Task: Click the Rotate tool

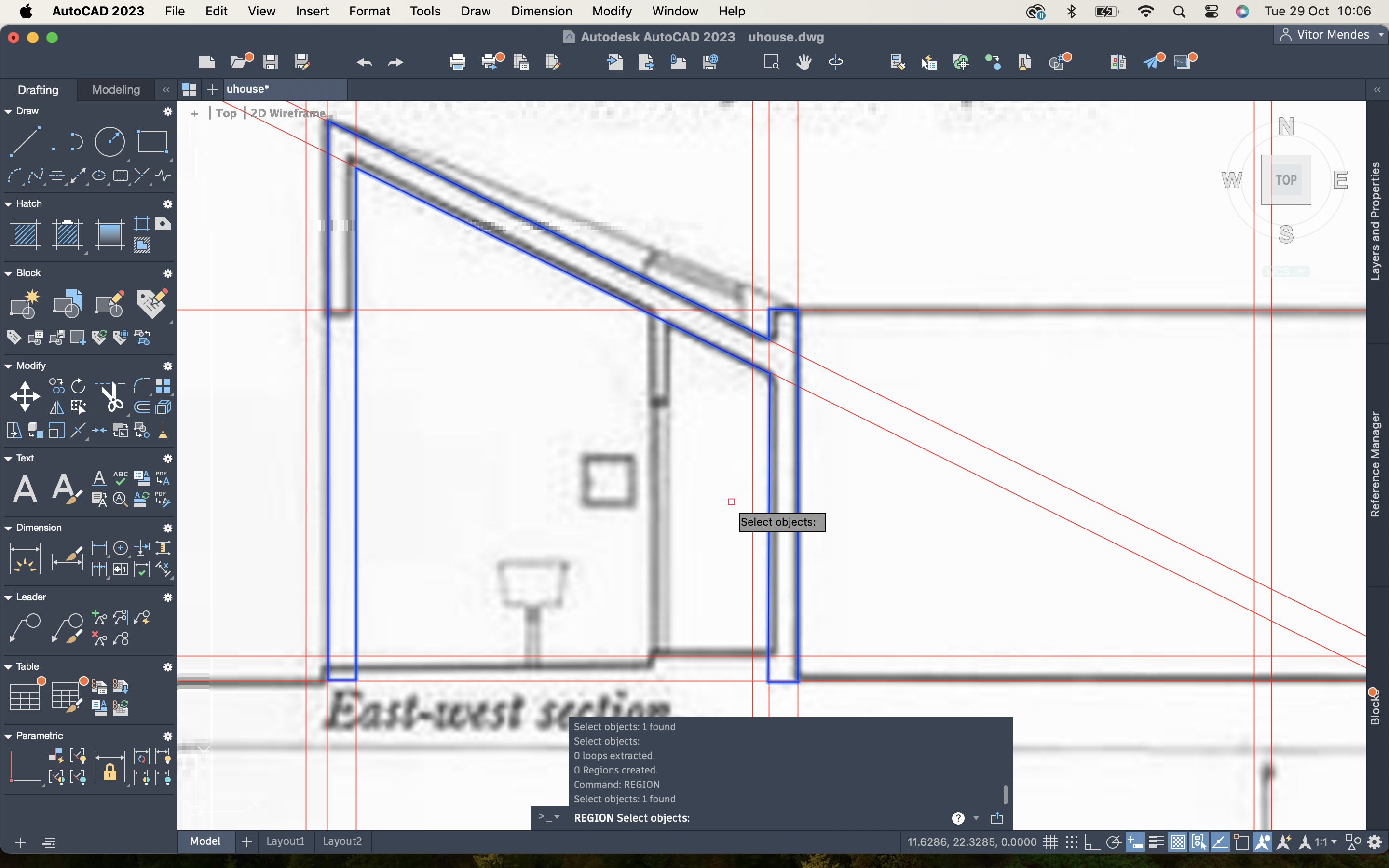Action: pyautogui.click(x=78, y=386)
